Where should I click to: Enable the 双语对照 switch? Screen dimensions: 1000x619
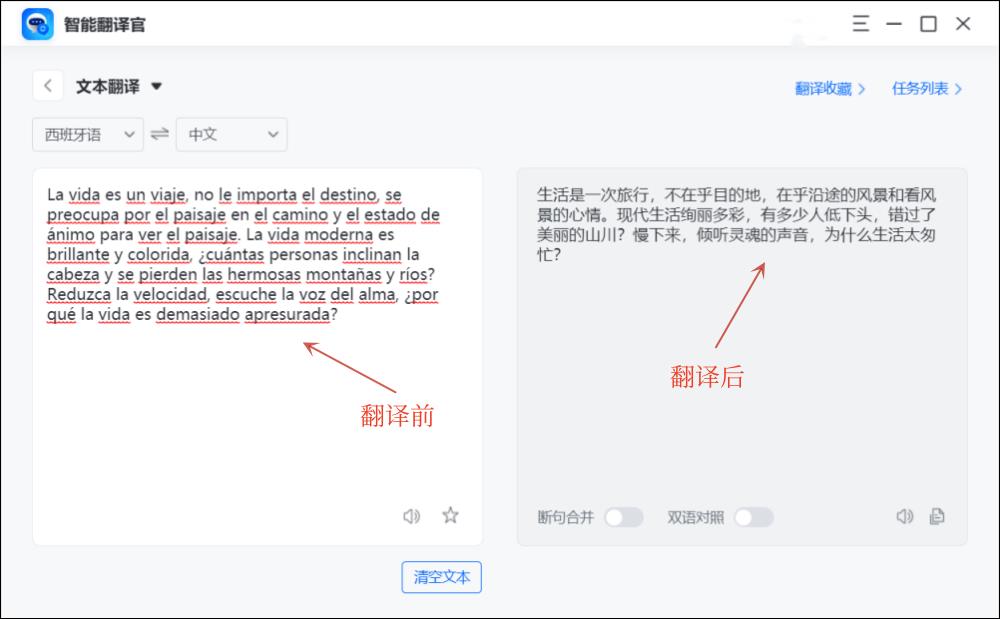753,517
